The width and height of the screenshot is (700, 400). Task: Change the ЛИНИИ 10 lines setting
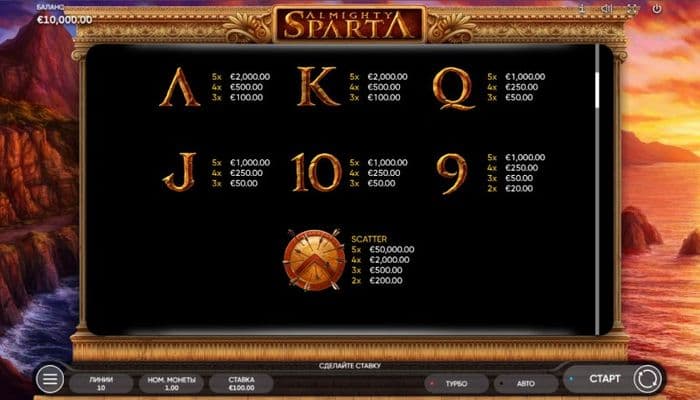(x=101, y=383)
